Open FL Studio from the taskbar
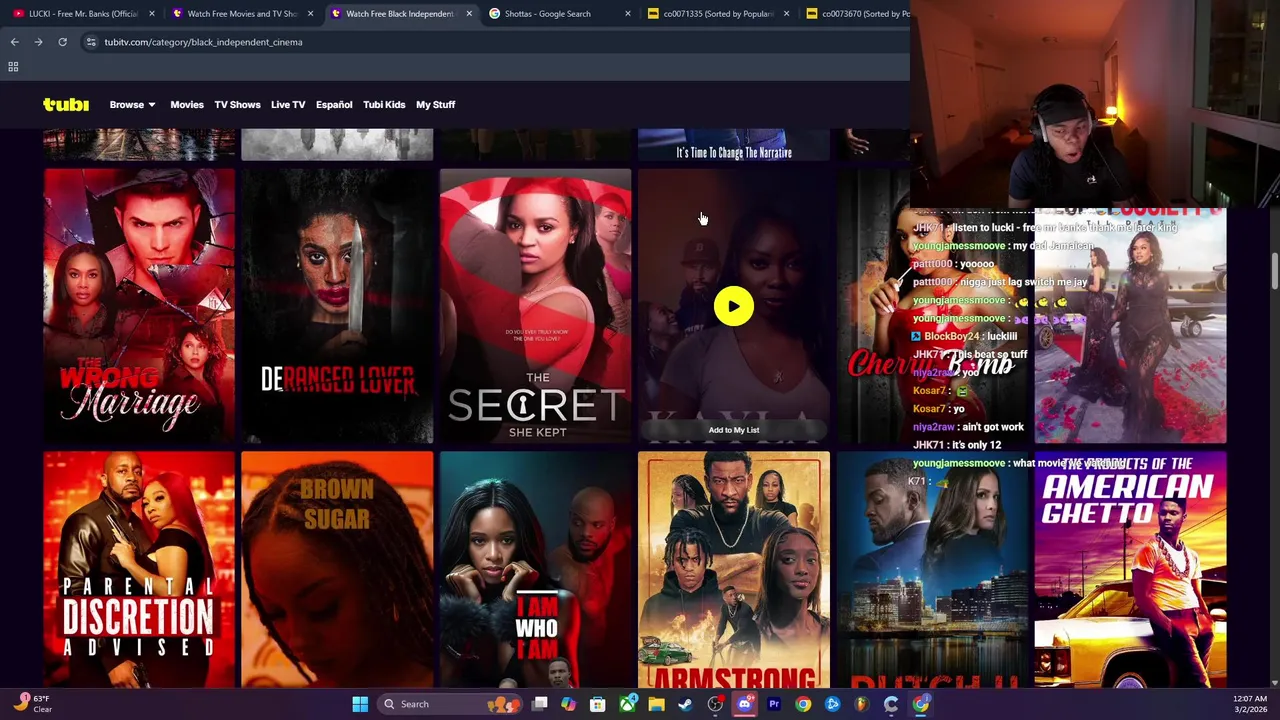This screenshot has width=1280, height=720. pos(861,704)
